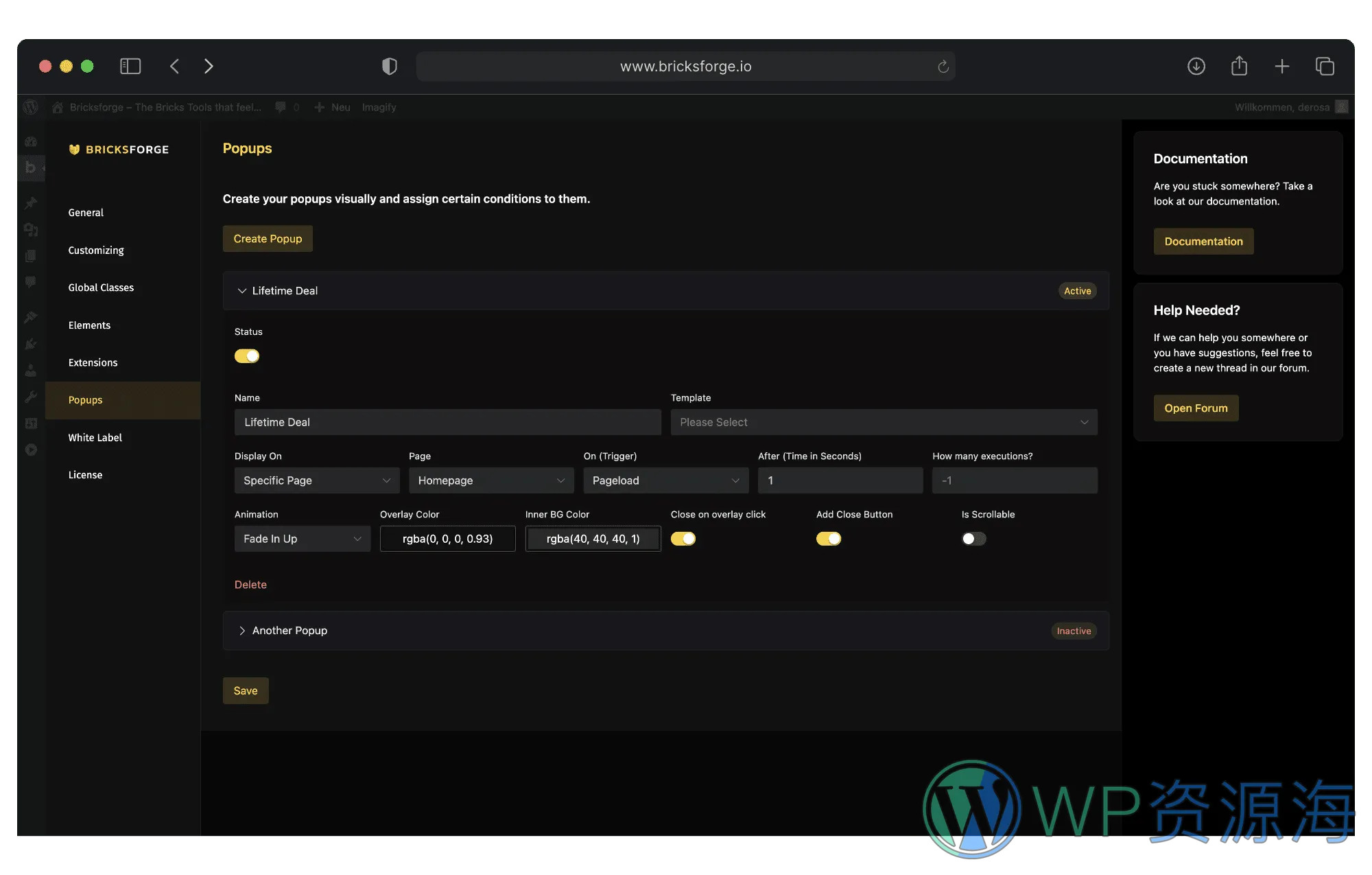Click Imagify in the admin bar
This screenshot has width=1372, height=875.
tap(379, 107)
